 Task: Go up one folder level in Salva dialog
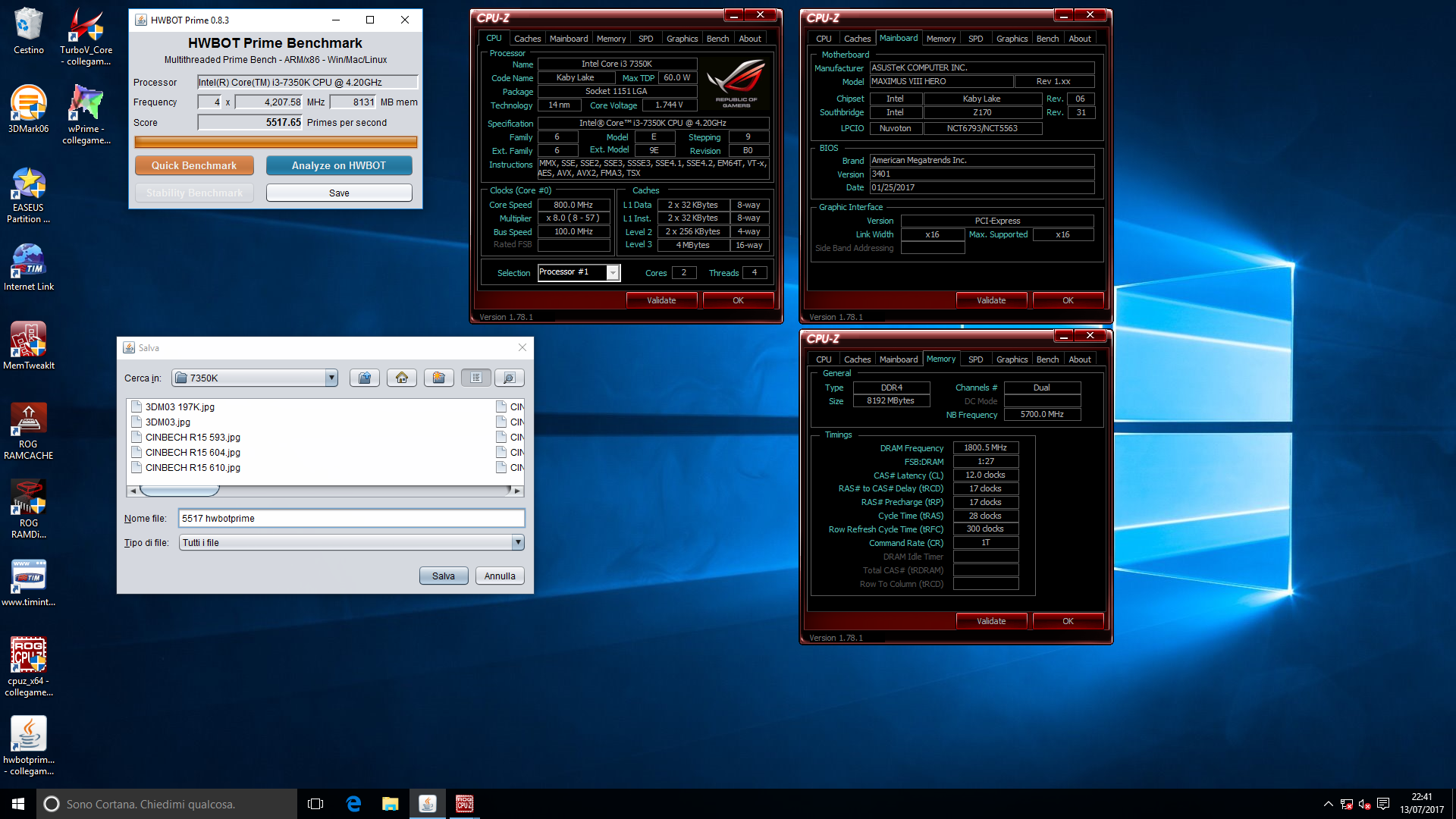[x=365, y=378]
